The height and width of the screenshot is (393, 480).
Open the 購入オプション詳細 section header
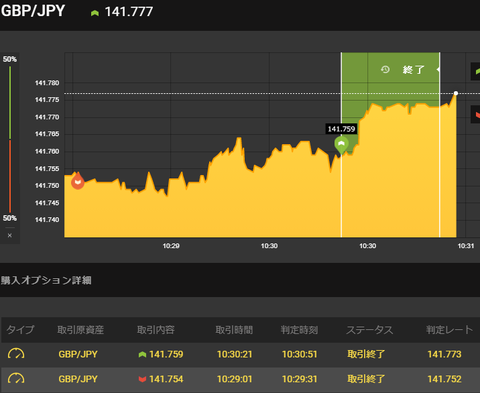point(46,280)
